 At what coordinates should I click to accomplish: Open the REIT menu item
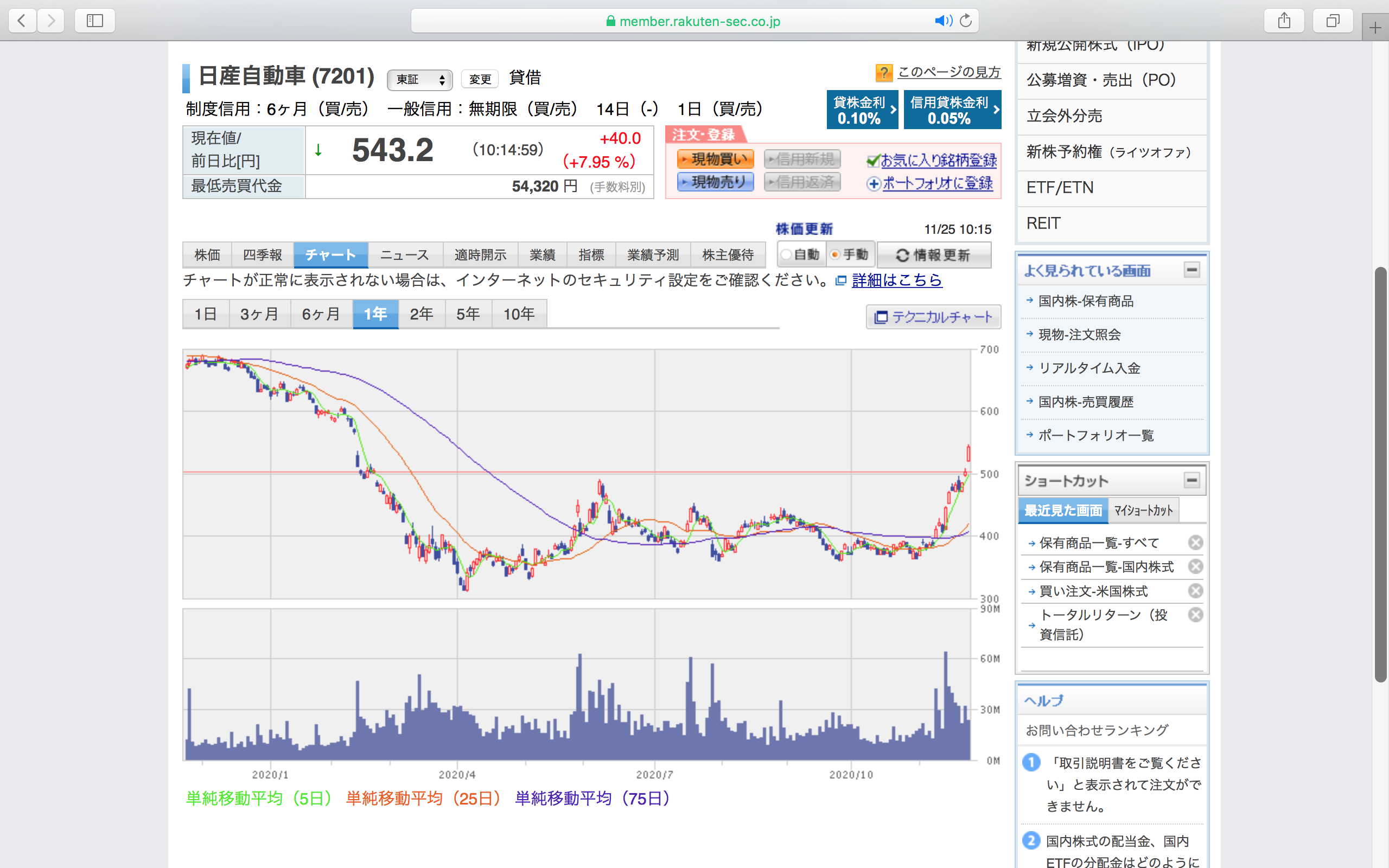click(1112, 224)
